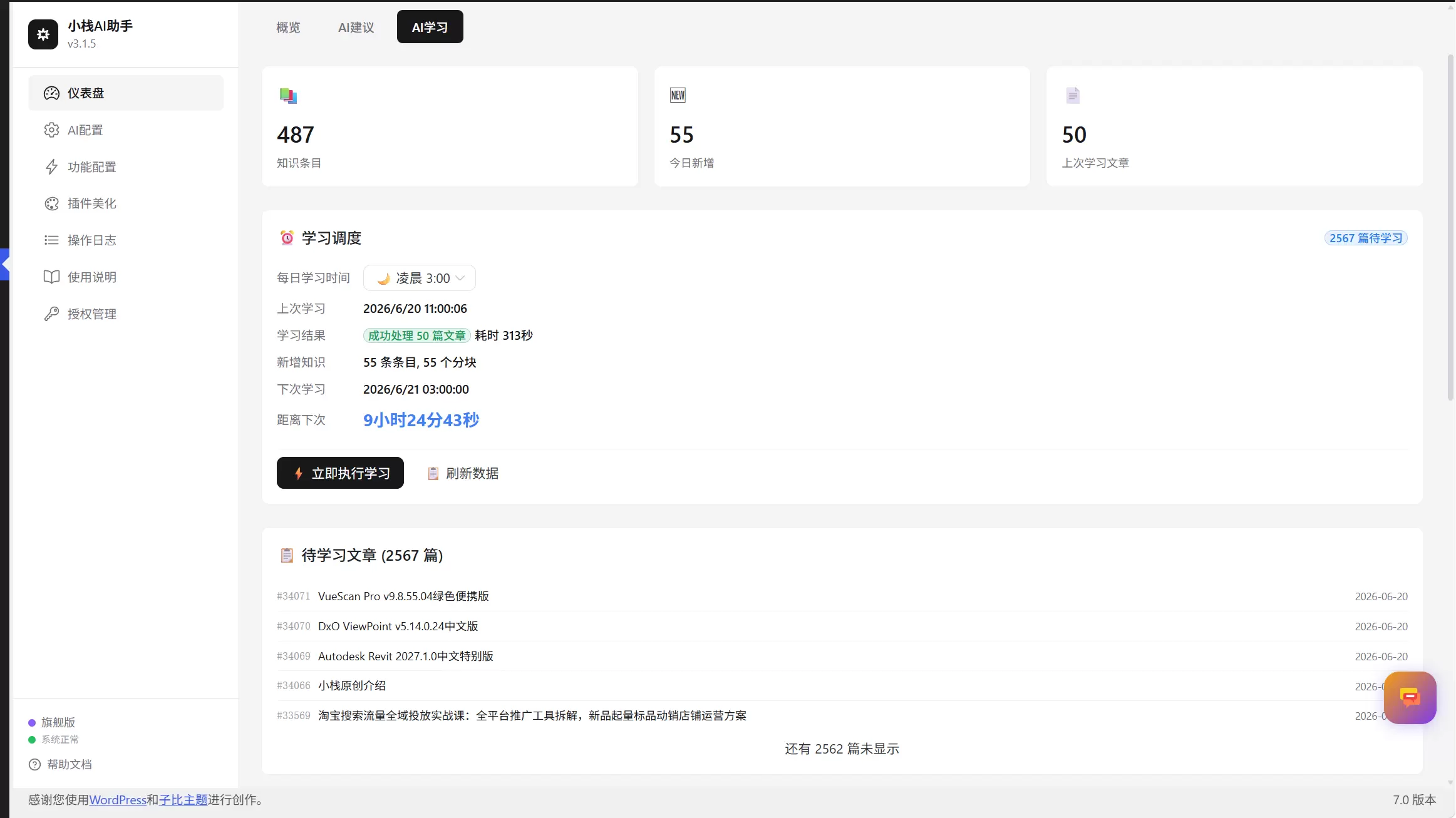Click the clipboard icon in 刷新数据
The height and width of the screenshot is (818, 1456).
[433, 473]
